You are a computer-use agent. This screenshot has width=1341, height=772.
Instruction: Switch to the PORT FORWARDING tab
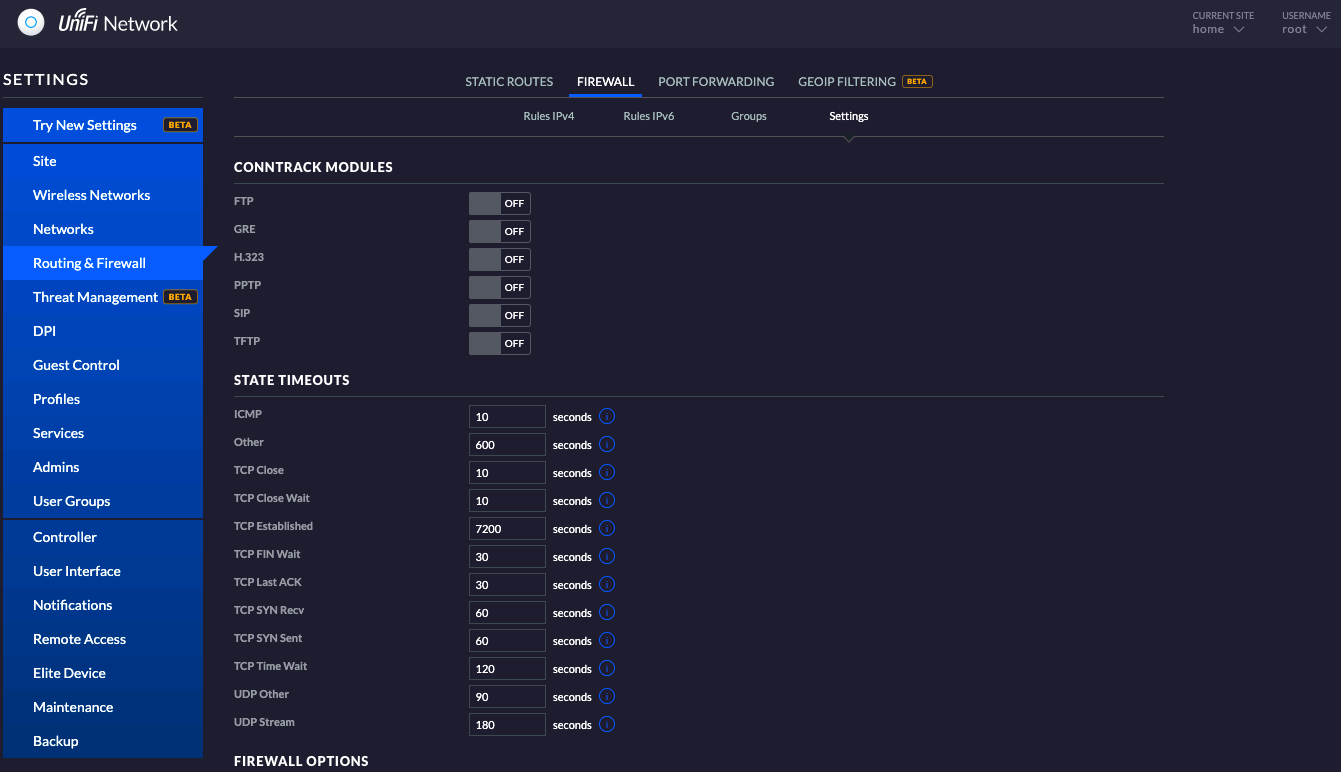coord(716,82)
